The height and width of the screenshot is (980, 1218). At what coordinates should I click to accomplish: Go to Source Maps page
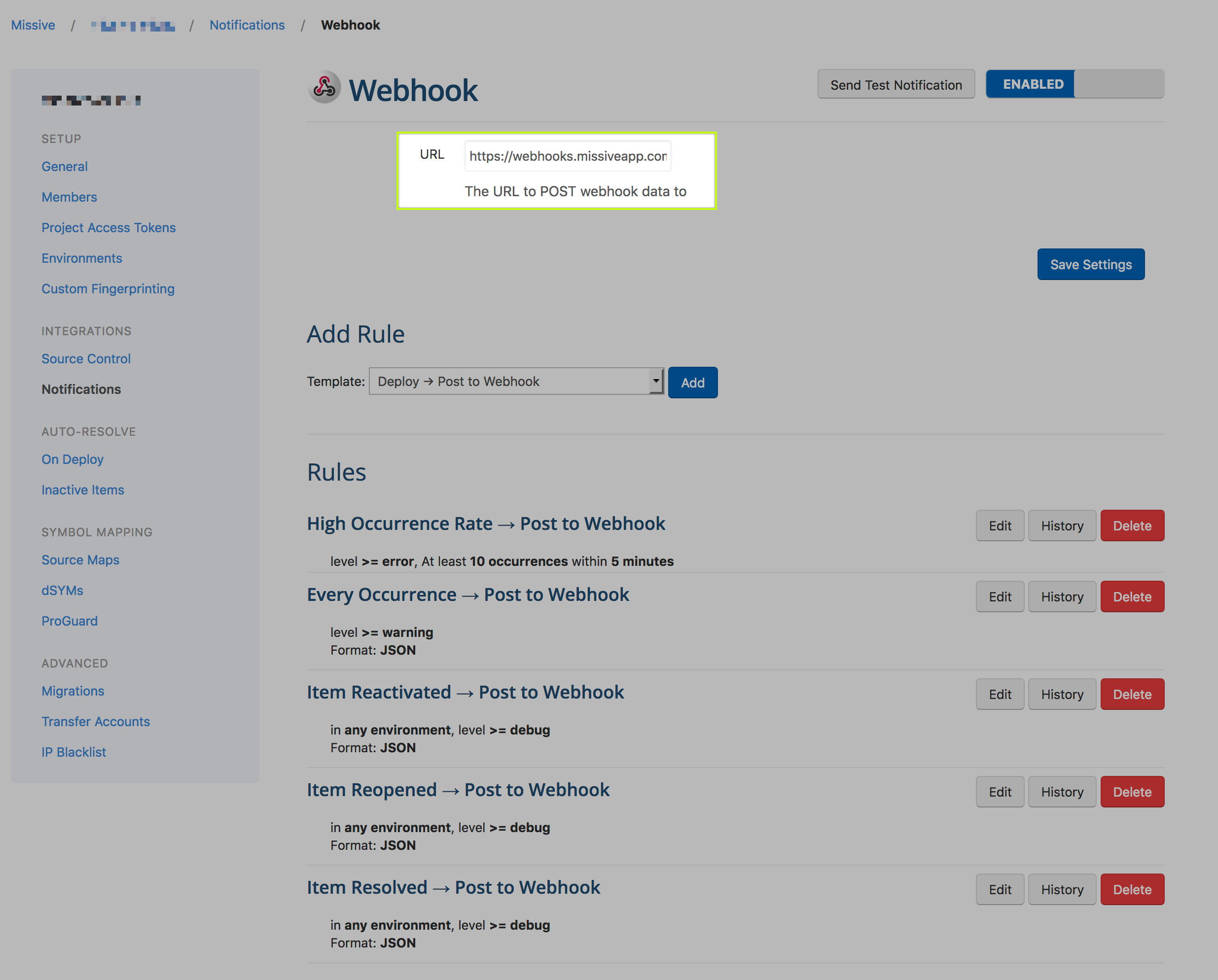tap(80, 560)
